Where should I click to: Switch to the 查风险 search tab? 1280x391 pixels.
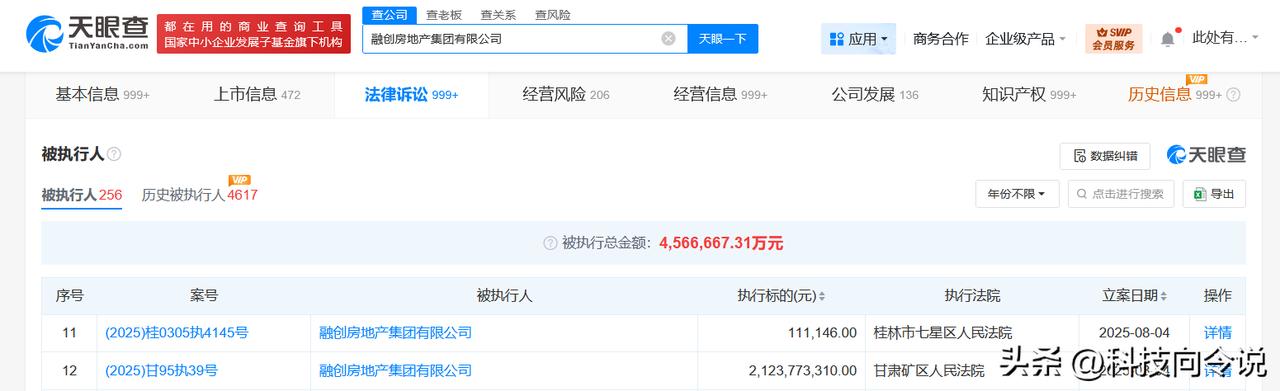point(553,15)
